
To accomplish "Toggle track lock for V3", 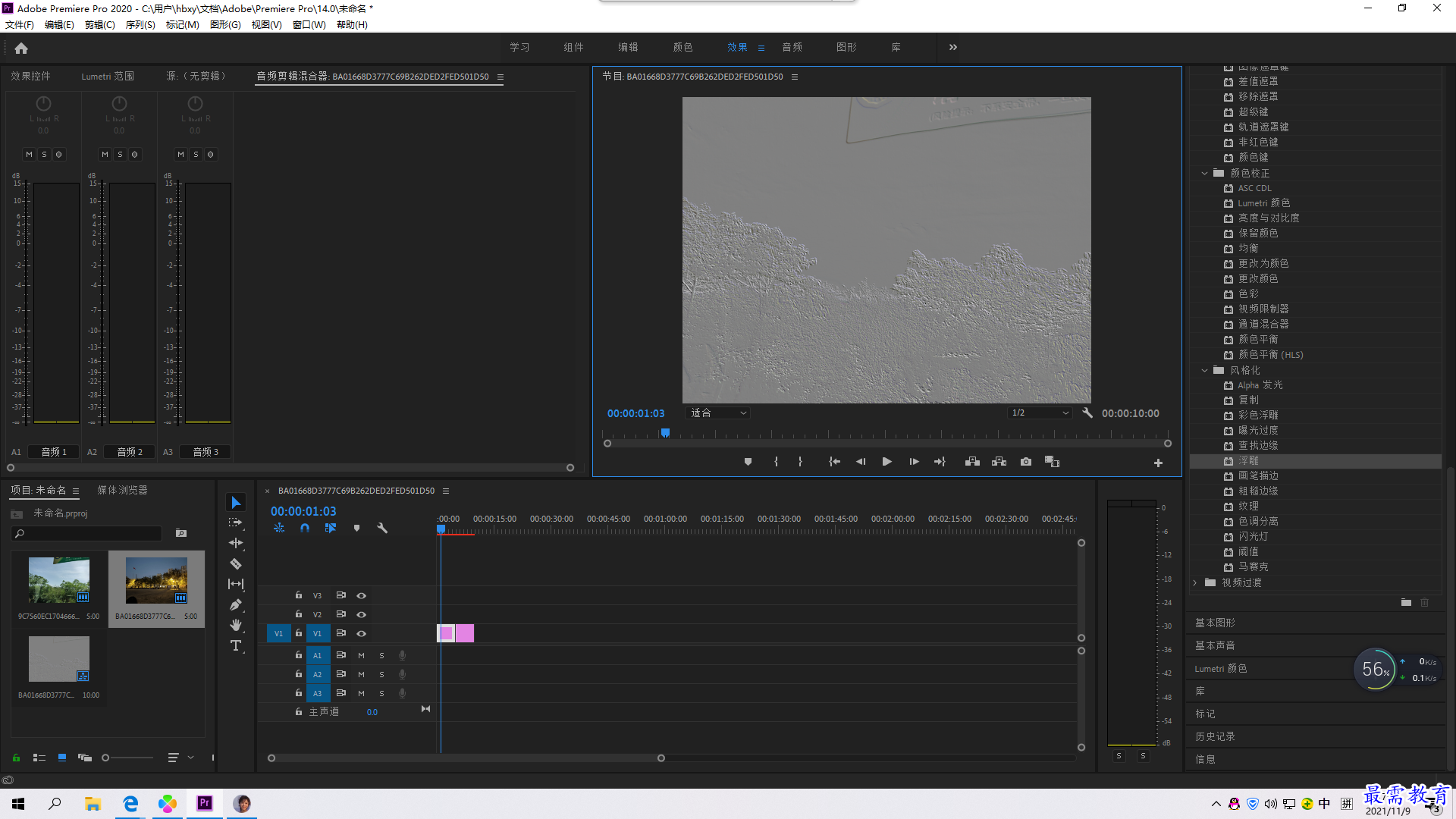I will click(x=299, y=595).
